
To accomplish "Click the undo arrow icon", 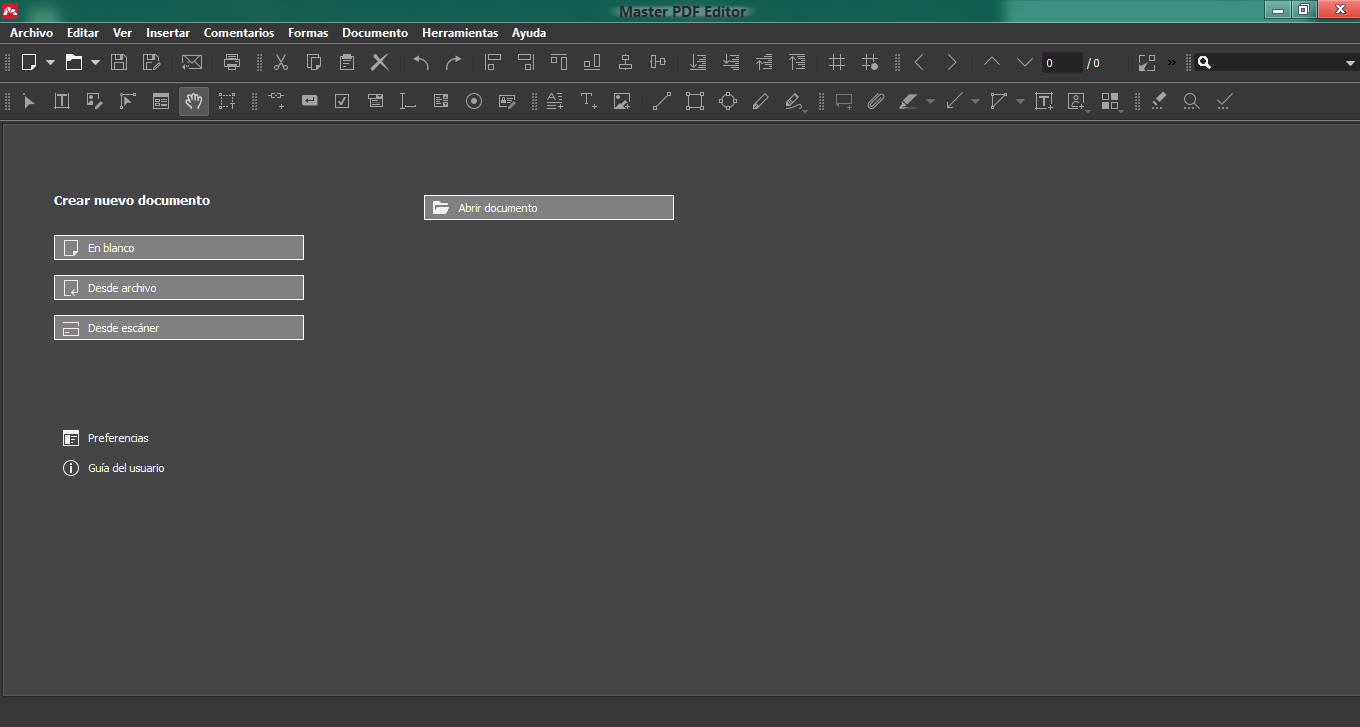I will coord(421,62).
